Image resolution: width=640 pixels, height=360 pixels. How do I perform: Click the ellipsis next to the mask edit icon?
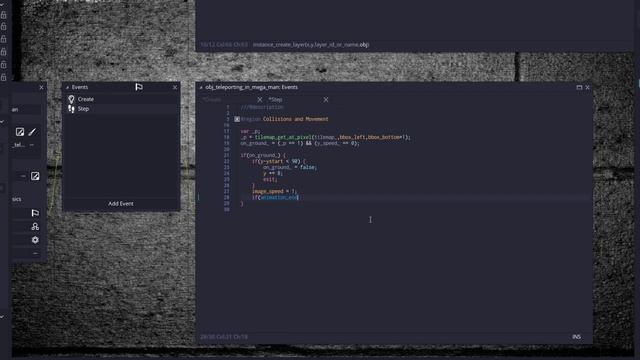click(23, 176)
